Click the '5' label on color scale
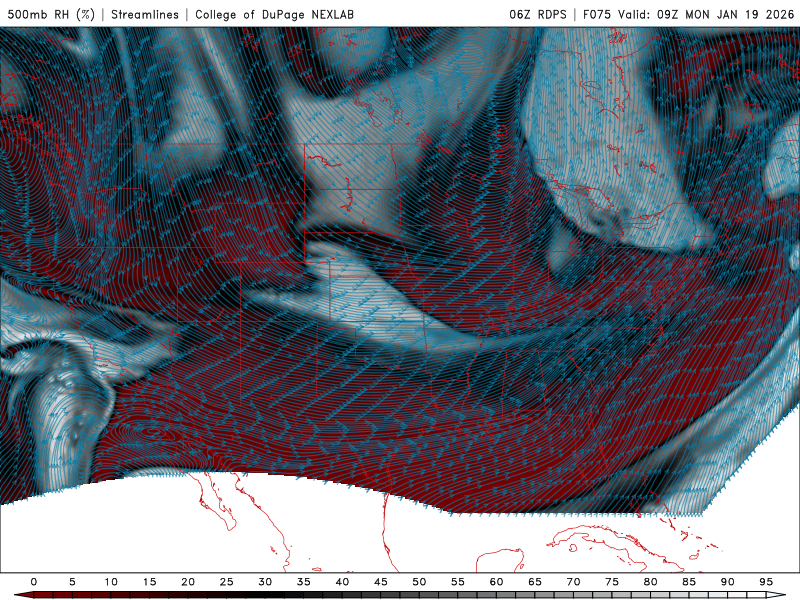The height and width of the screenshot is (600, 800). [x=72, y=582]
